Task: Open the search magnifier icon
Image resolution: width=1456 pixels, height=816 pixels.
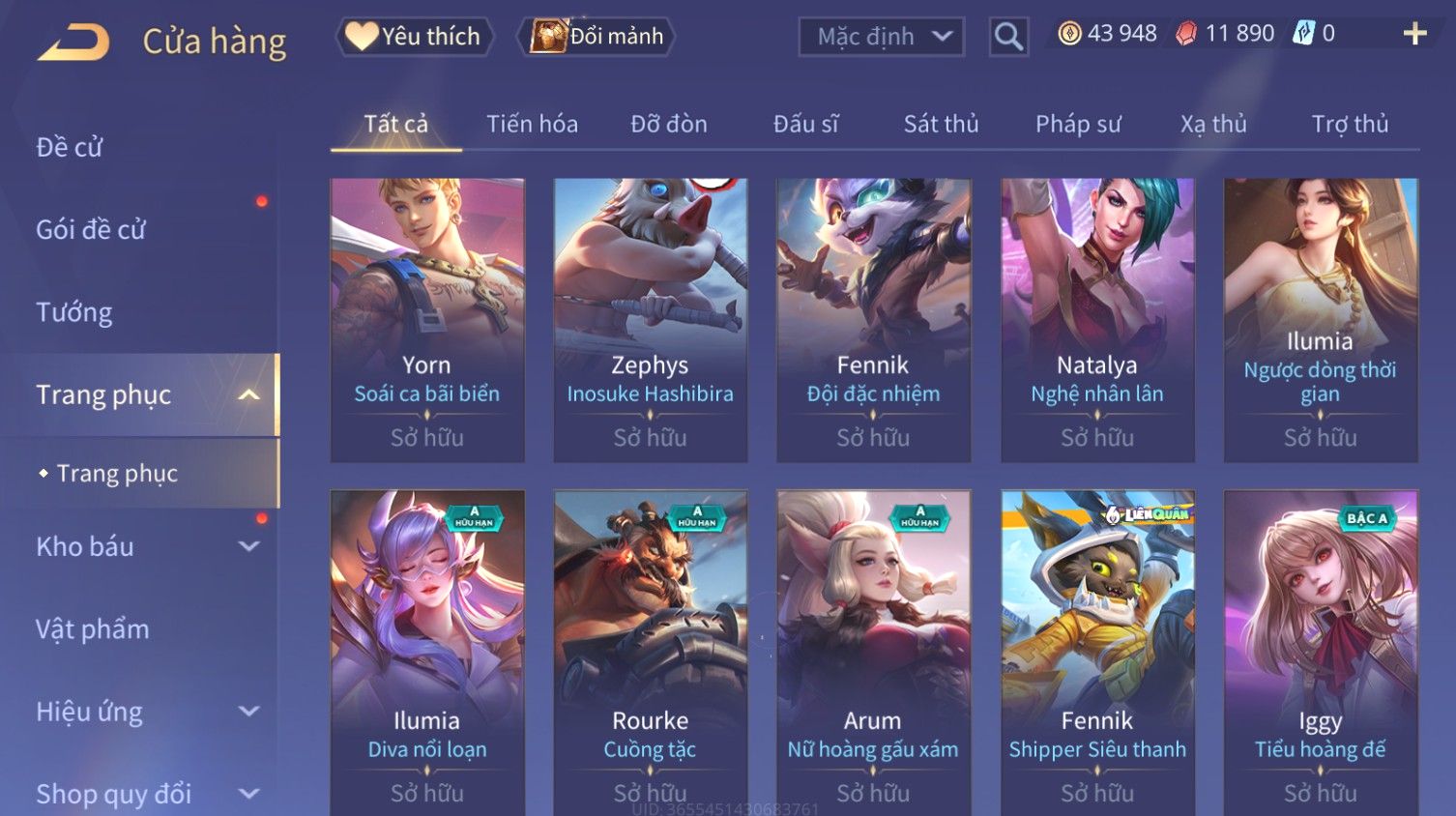Action: coord(1008,37)
